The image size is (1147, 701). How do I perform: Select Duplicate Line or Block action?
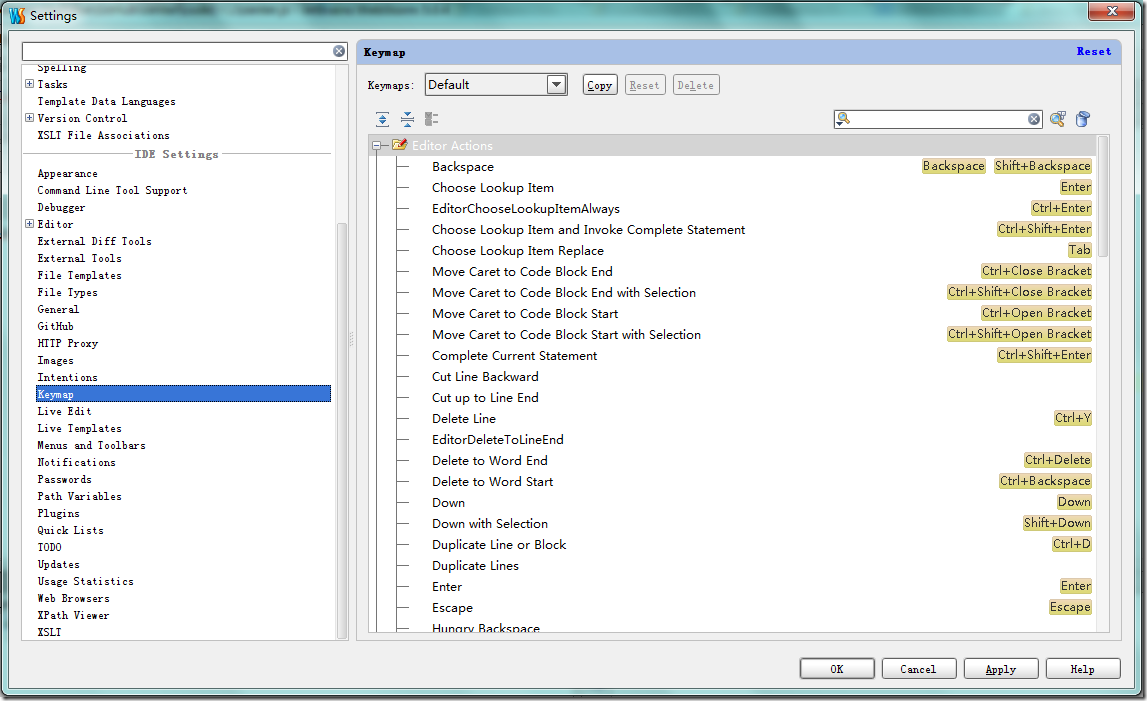click(x=499, y=544)
